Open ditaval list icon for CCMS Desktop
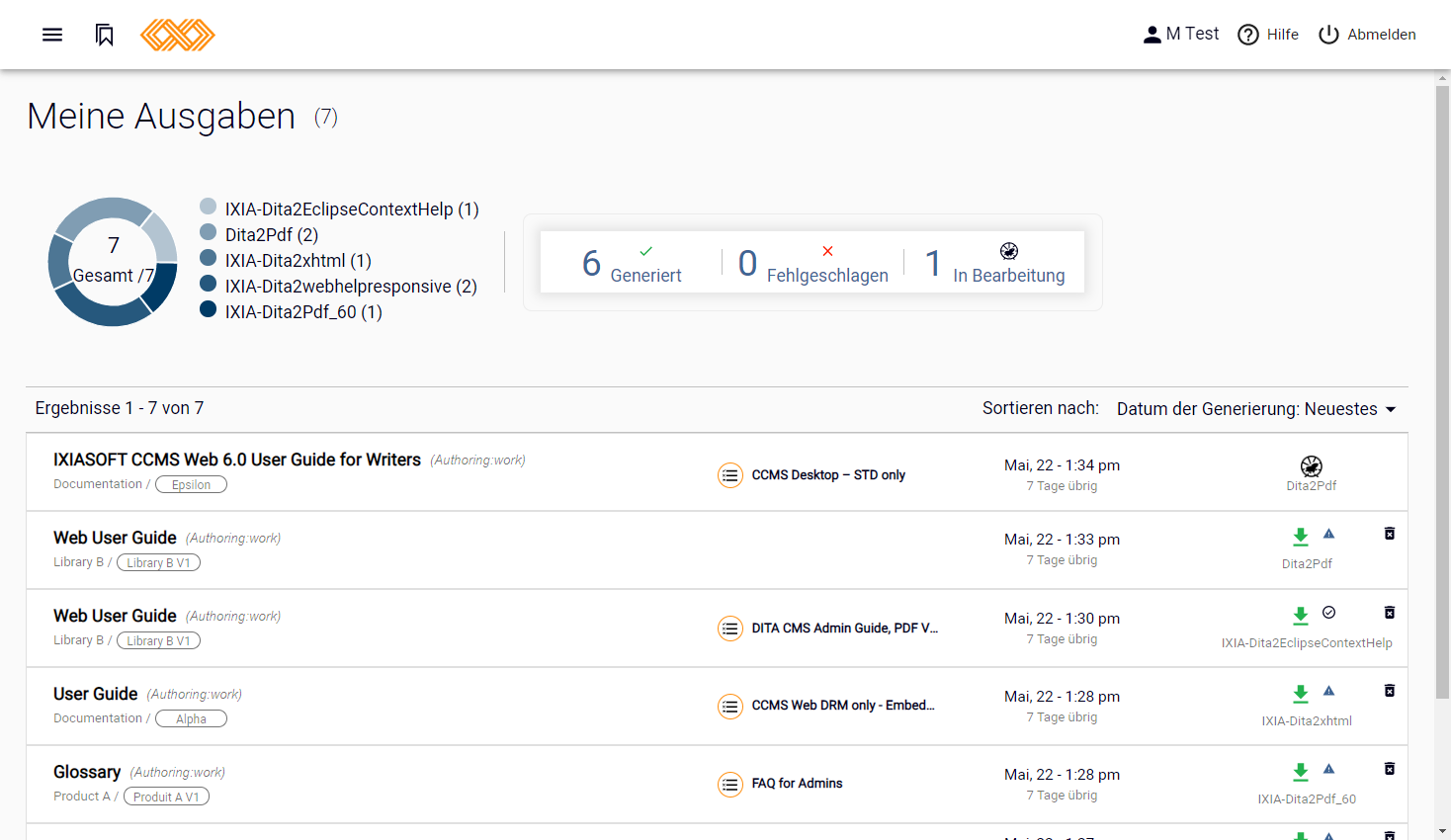Viewport: 1451px width, 840px height. point(730,475)
